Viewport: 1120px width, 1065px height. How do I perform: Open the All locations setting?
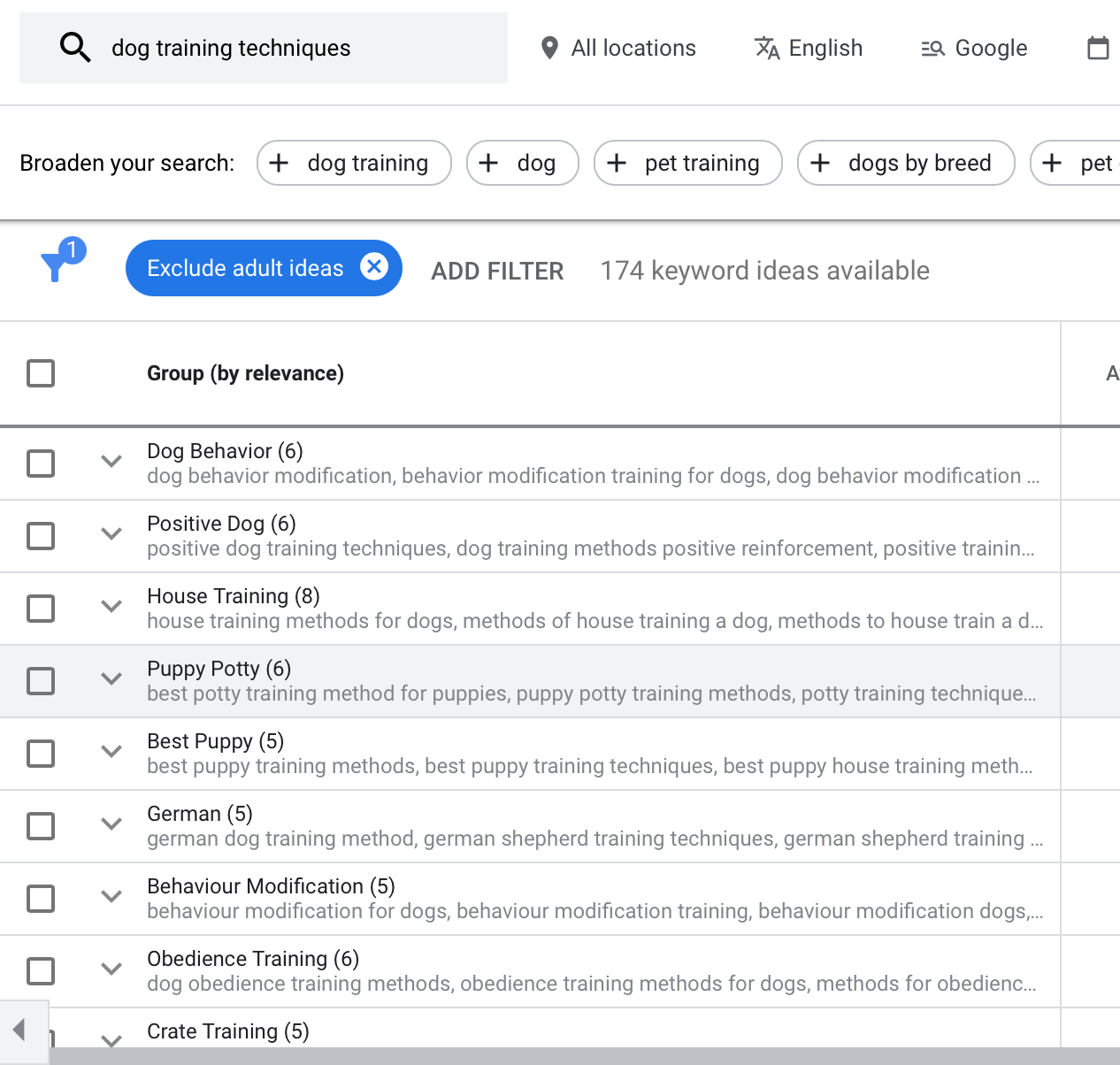618,48
